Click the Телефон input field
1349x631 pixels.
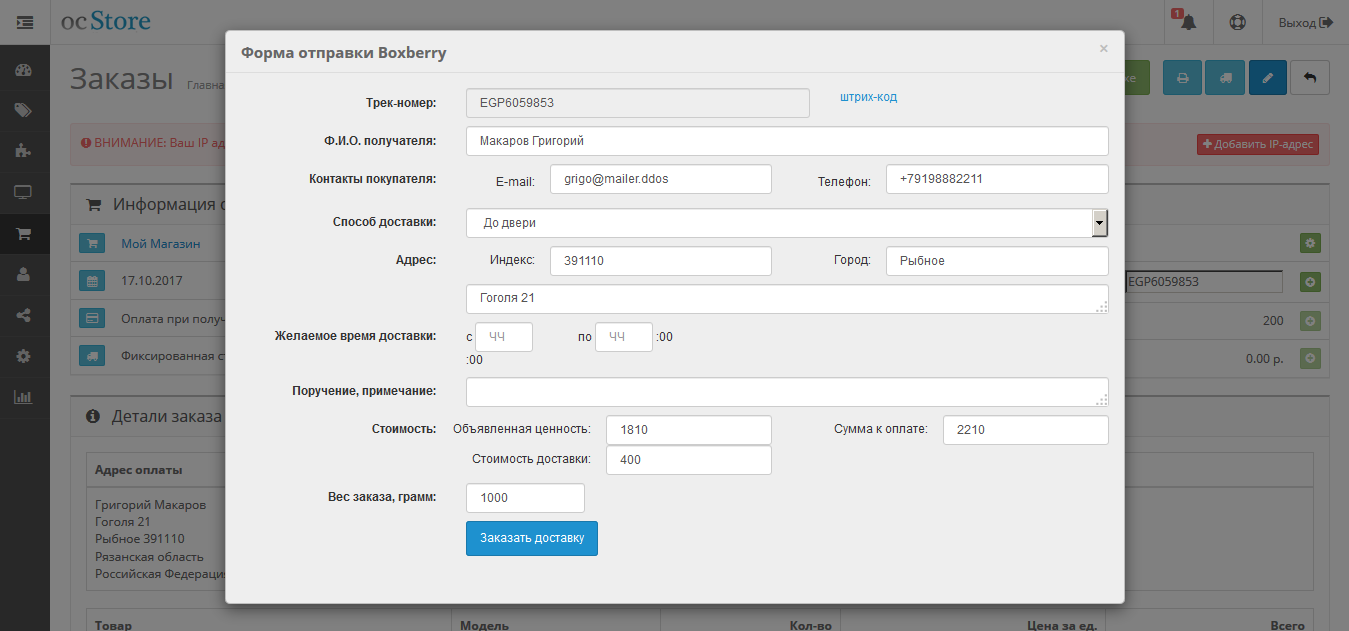(x=997, y=179)
